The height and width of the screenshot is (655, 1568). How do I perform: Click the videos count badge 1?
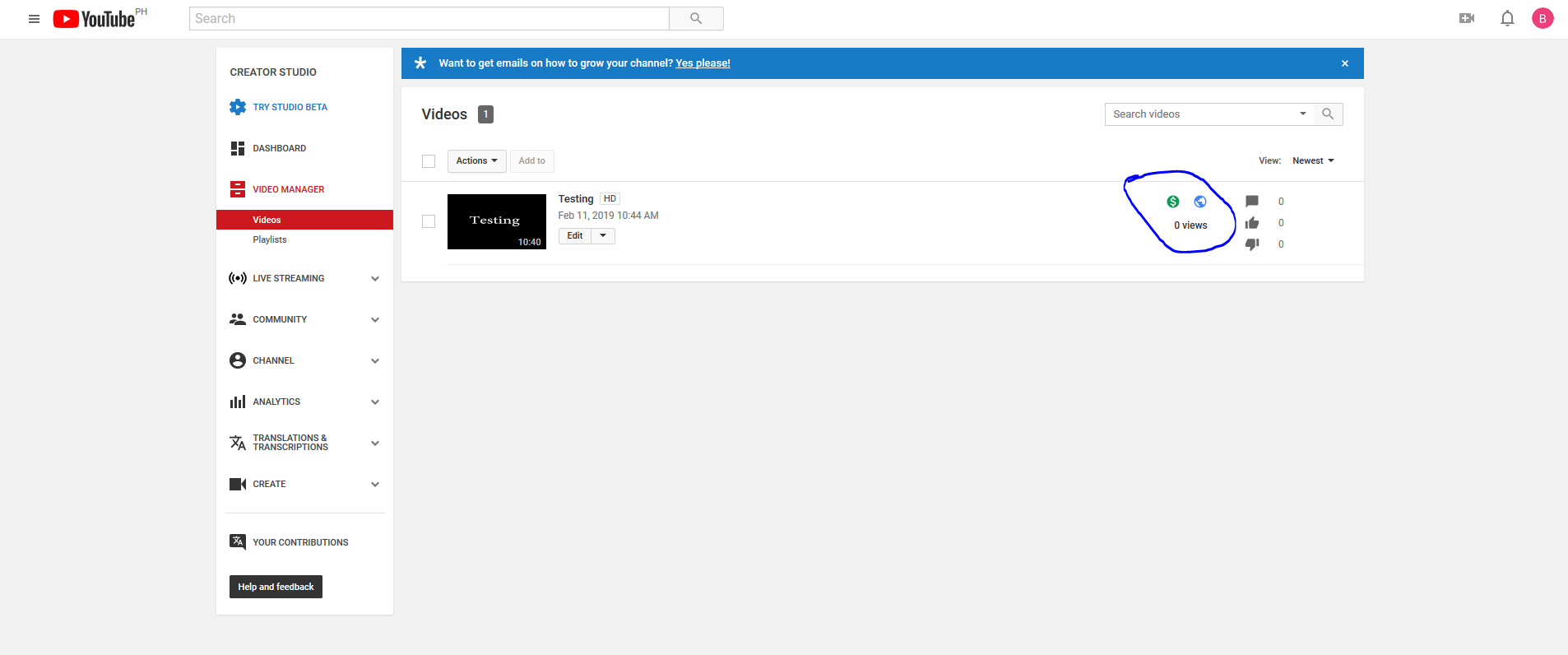486,114
